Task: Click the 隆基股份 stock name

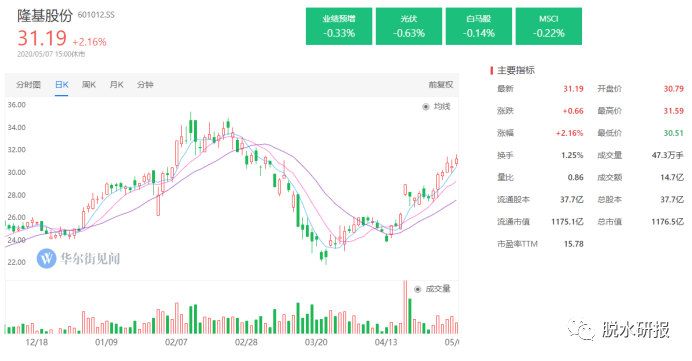Action: (45, 15)
